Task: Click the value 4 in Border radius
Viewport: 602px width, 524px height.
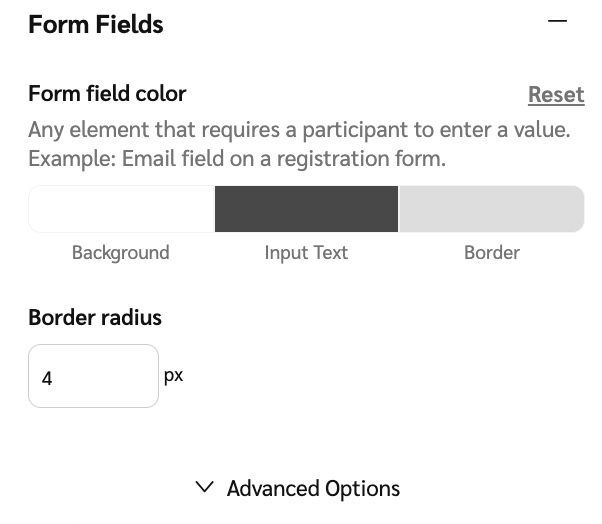Action: pyautogui.click(x=47, y=379)
